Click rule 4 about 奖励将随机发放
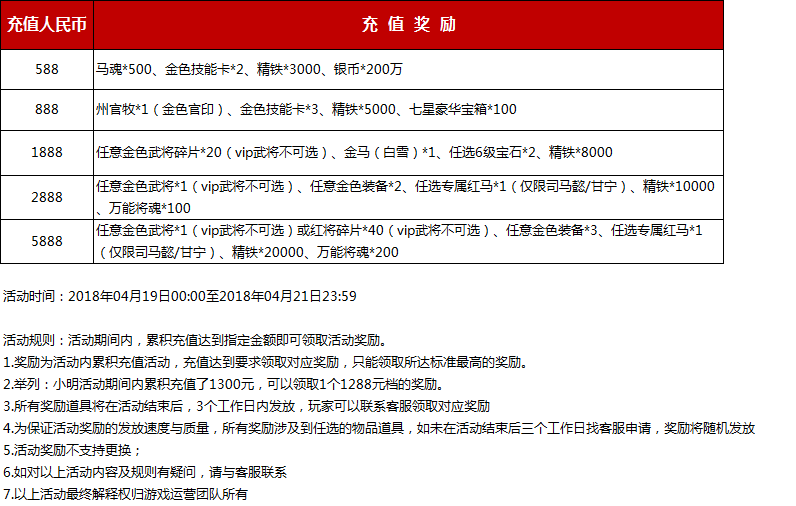Image resolution: width=796 pixels, height=506 pixels. [379, 428]
